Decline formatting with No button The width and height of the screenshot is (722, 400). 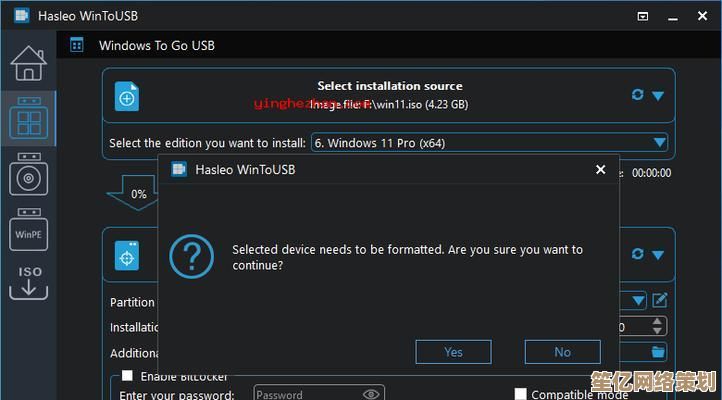(563, 352)
